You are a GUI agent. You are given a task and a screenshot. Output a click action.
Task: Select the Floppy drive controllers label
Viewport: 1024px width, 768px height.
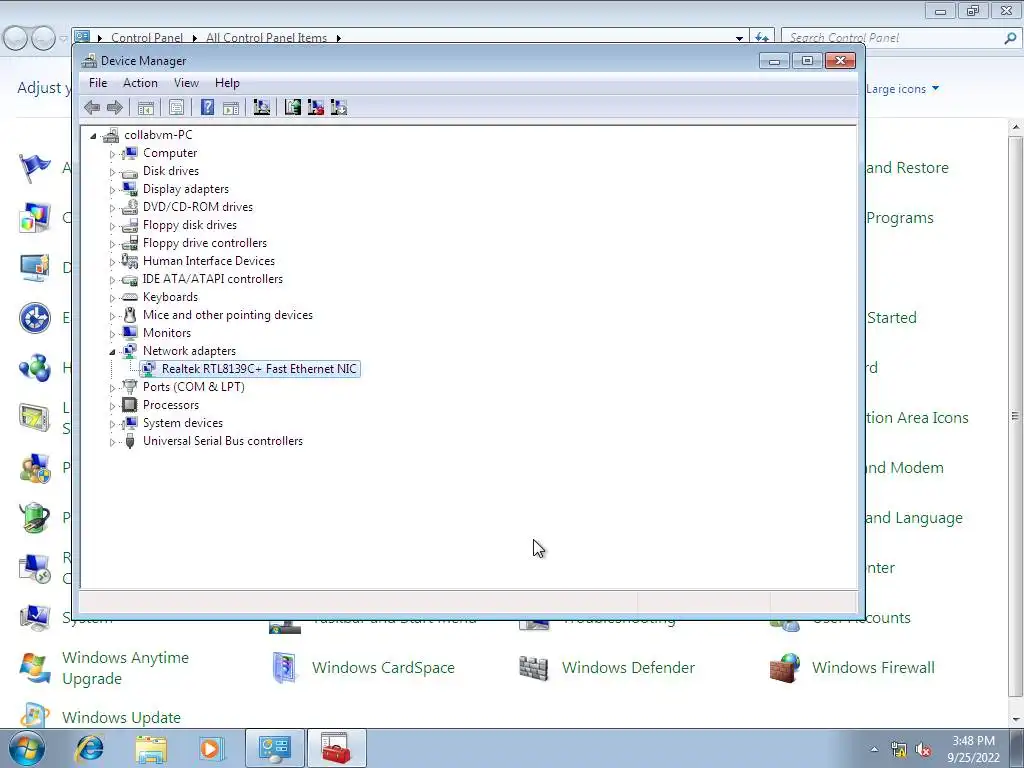[x=205, y=243]
